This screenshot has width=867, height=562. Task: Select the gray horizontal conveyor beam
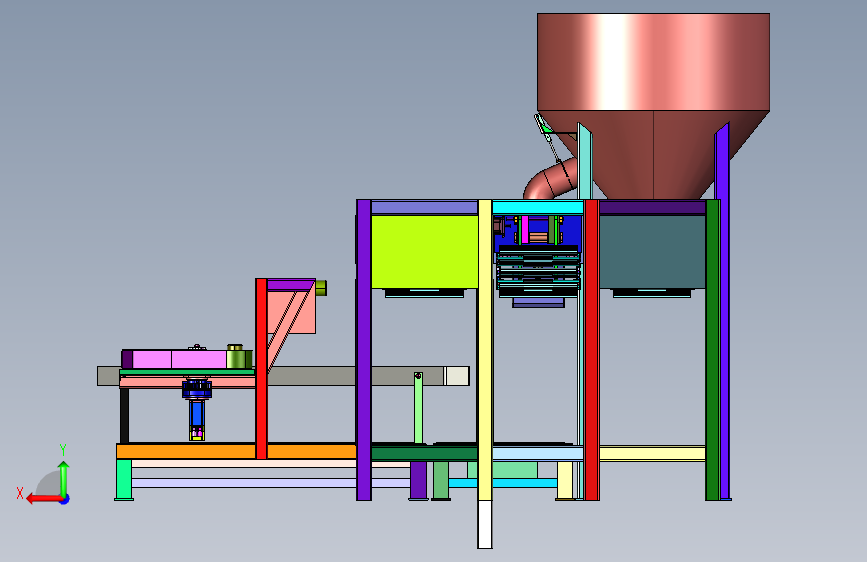coord(283,376)
